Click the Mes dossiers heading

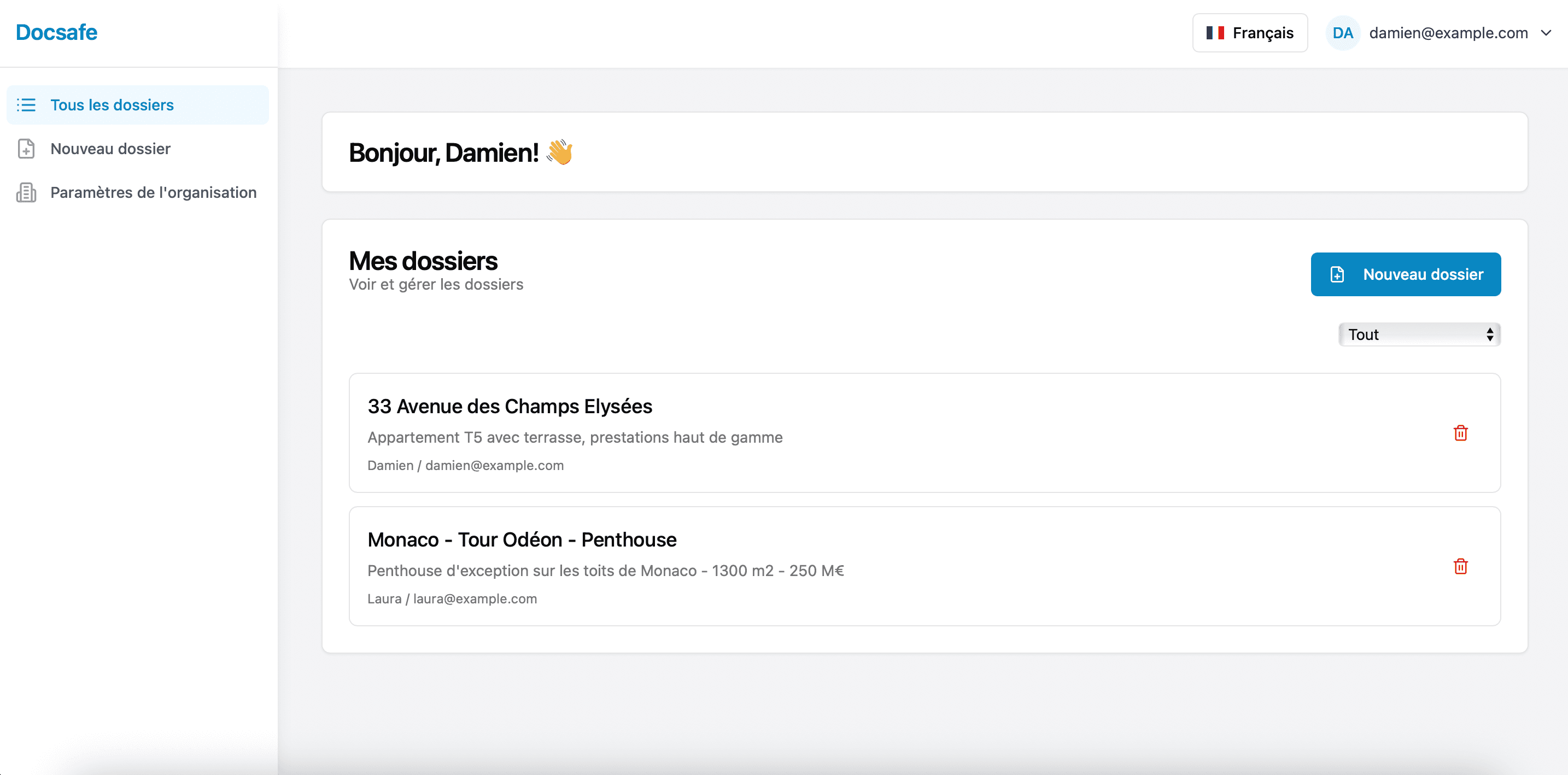pos(423,260)
